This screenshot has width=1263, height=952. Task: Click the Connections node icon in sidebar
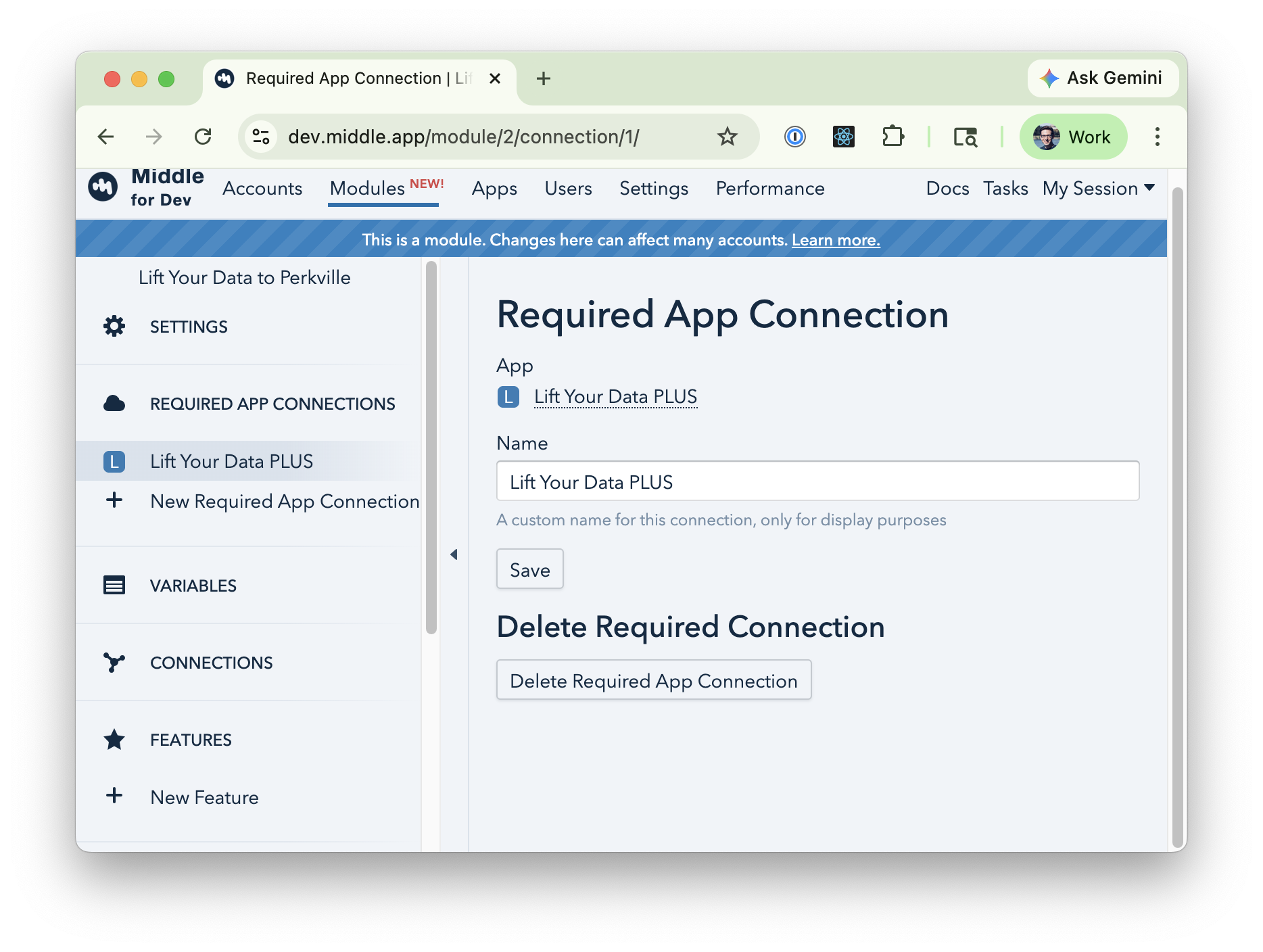pyautogui.click(x=114, y=663)
